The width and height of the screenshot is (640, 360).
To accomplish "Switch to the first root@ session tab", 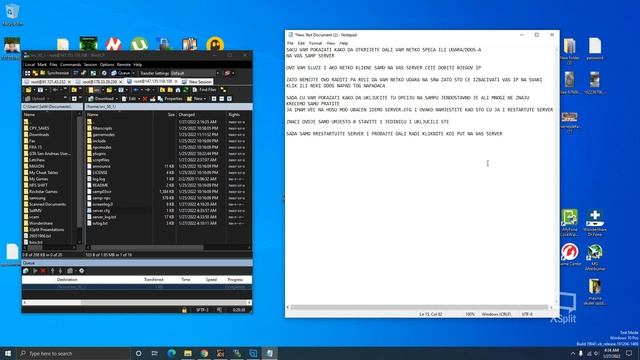I will pyautogui.click(x=46, y=82).
